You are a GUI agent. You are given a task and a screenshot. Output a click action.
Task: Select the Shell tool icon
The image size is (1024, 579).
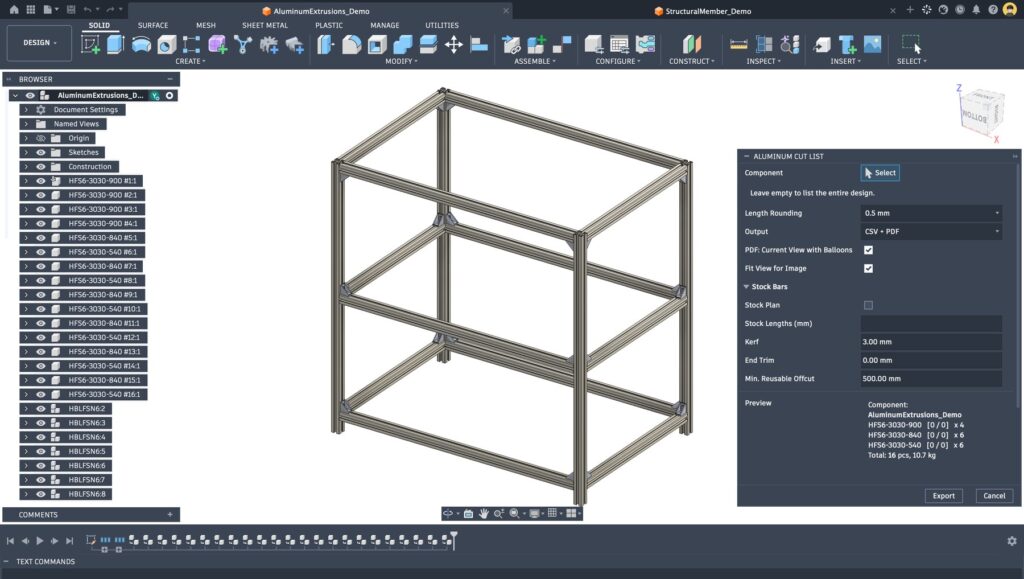tap(377, 44)
